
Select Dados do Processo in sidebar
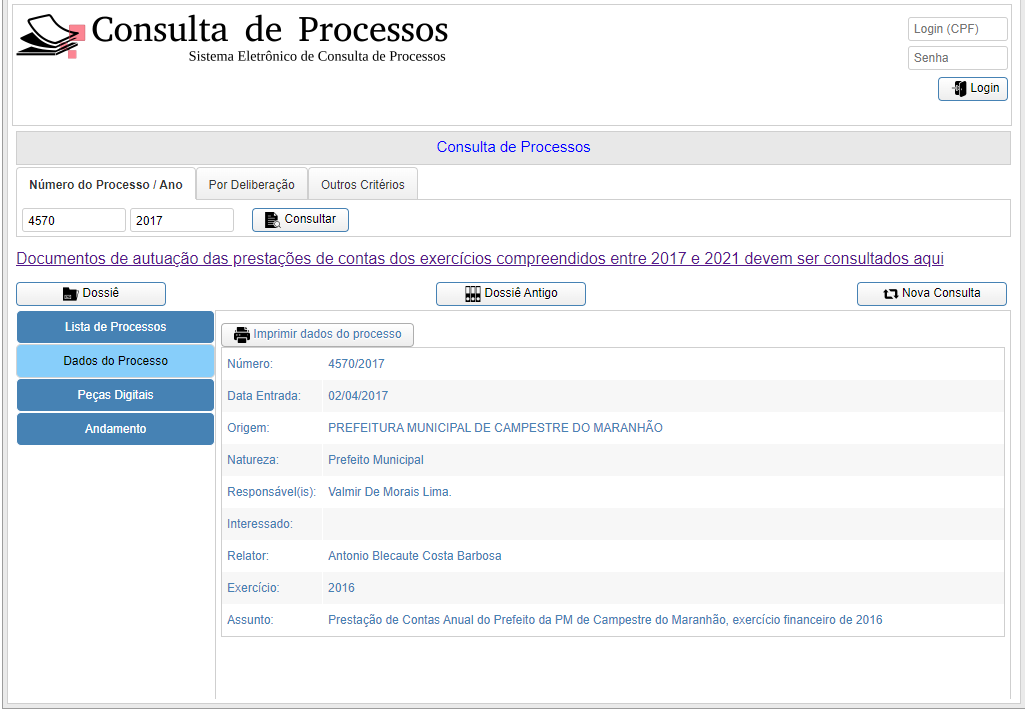pos(116,361)
